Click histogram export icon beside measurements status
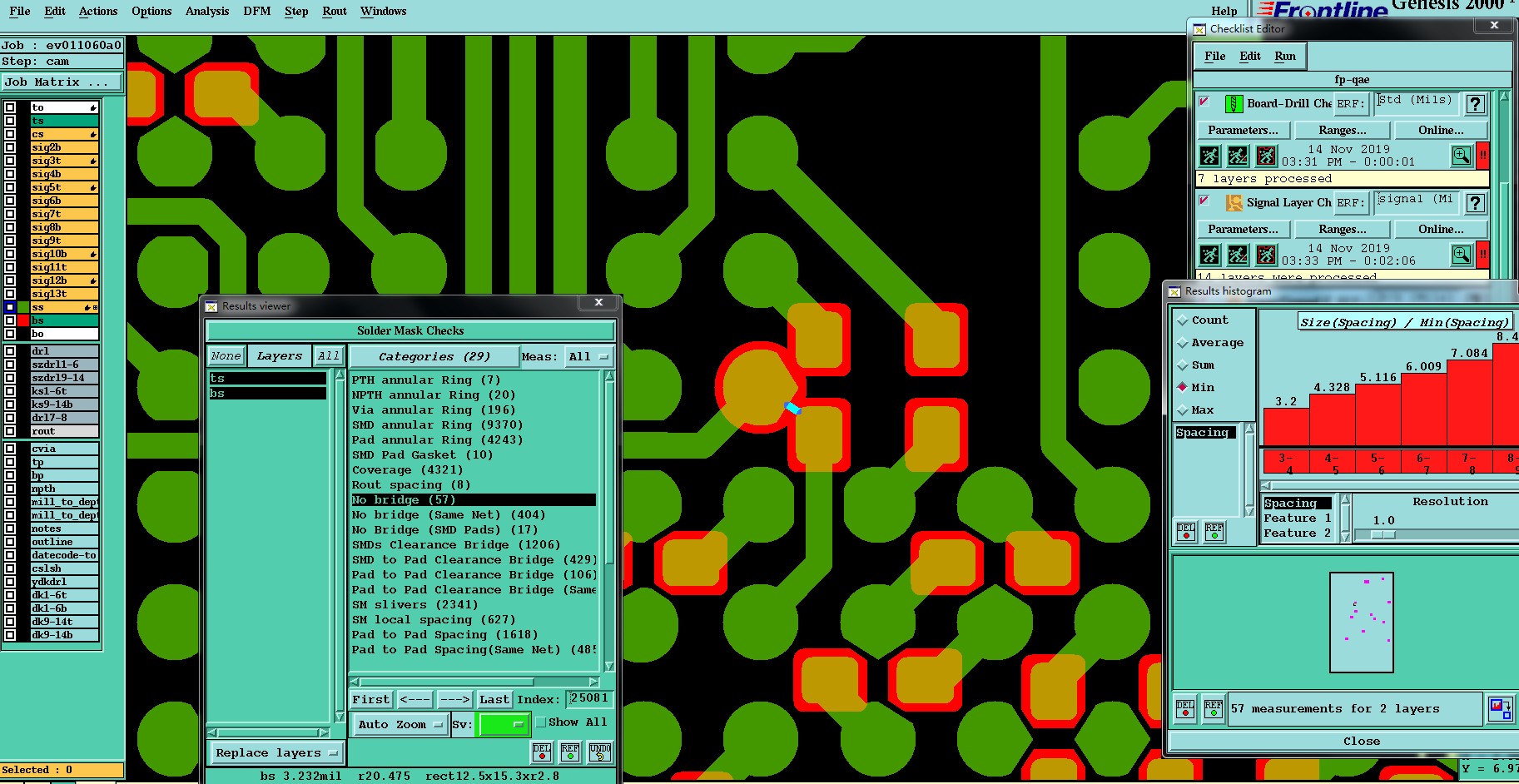 (x=1501, y=708)
